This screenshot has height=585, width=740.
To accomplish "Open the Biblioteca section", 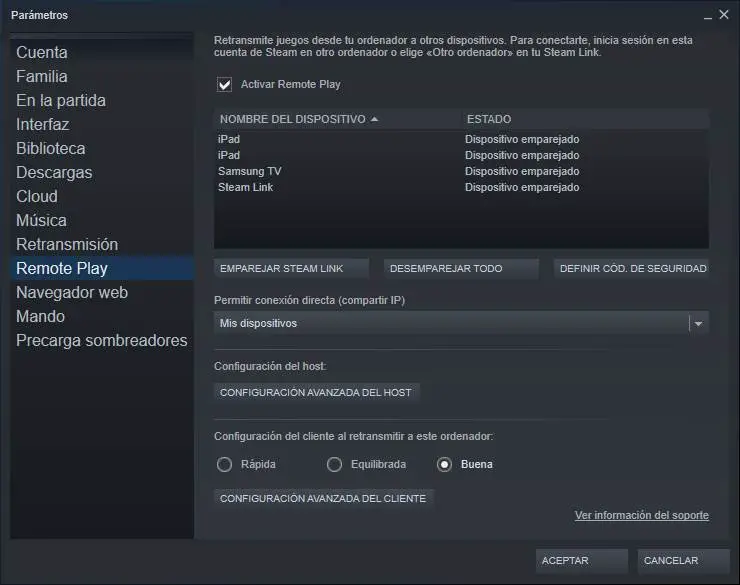I will 102,149.
